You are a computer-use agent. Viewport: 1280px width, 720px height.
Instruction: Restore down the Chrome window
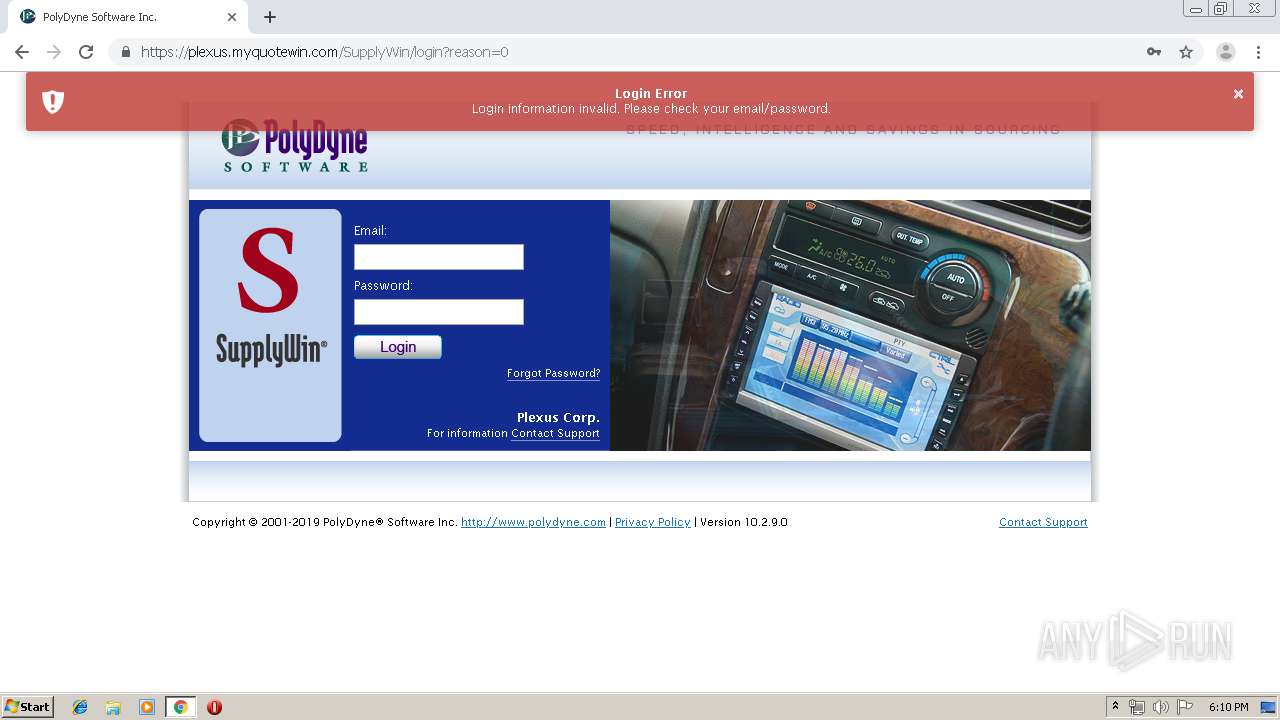click(x=1221, y=9)
